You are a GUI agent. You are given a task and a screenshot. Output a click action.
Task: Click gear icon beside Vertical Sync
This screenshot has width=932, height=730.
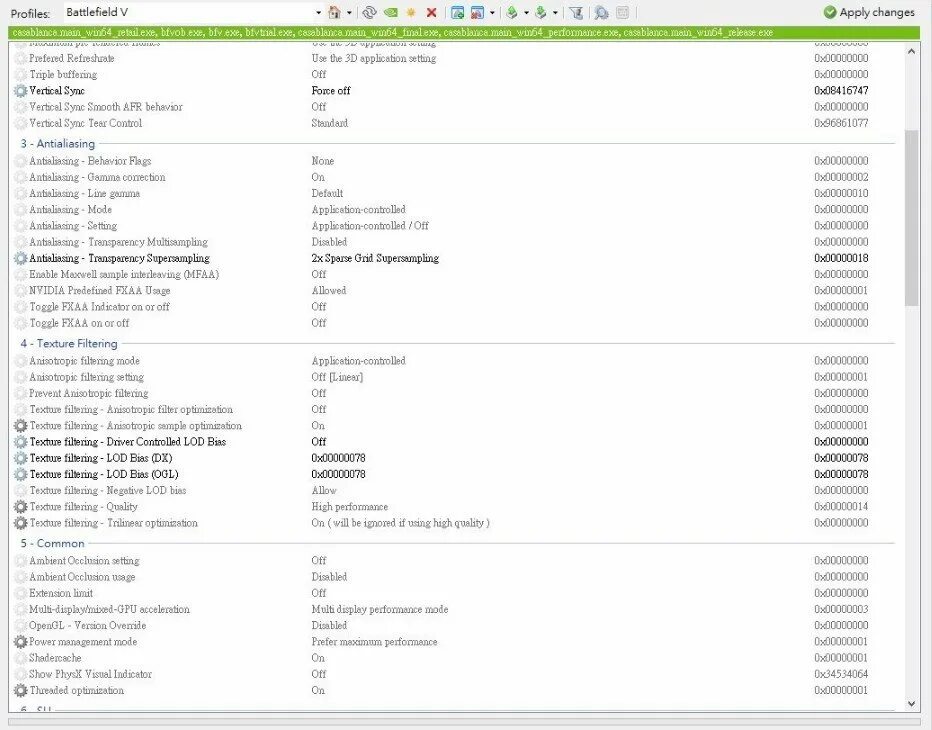[x=21, y=90]
